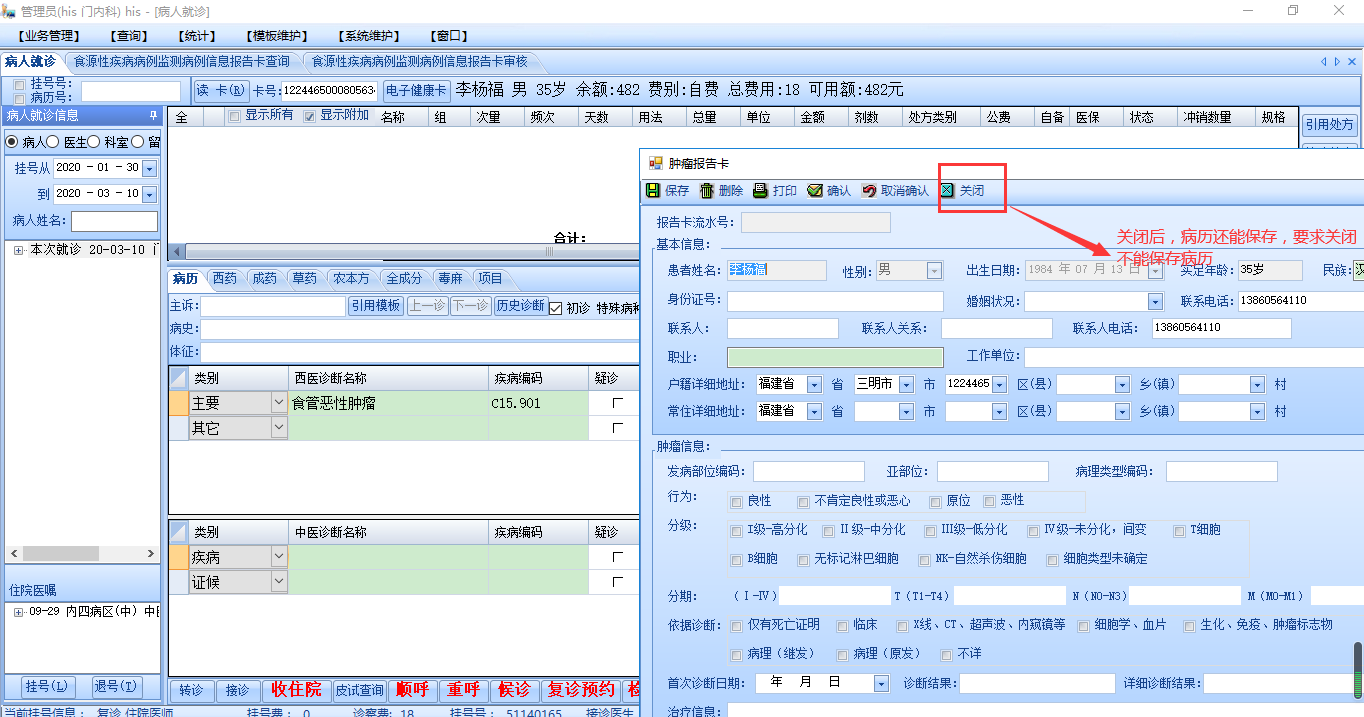
Task: Click the 读卡(R) button
Action: 221,90
